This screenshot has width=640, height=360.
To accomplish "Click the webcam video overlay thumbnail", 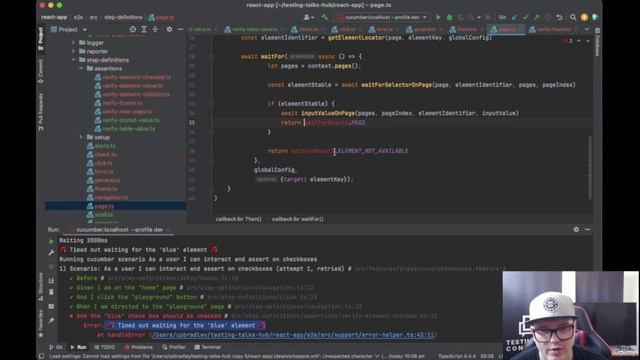I will [x=571, y=315].
